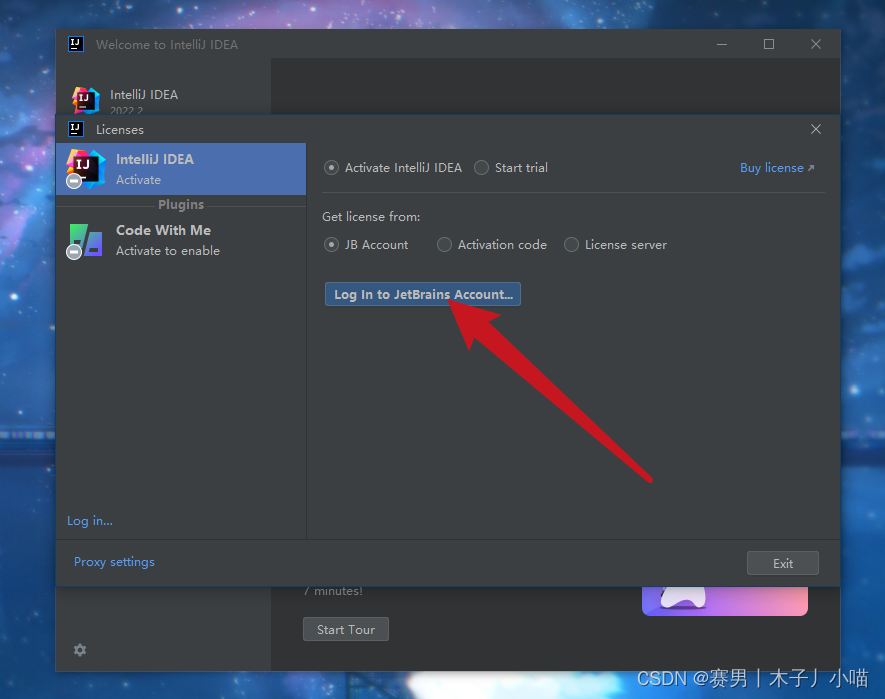Collapse the Plugins section header

coord(181,204)
